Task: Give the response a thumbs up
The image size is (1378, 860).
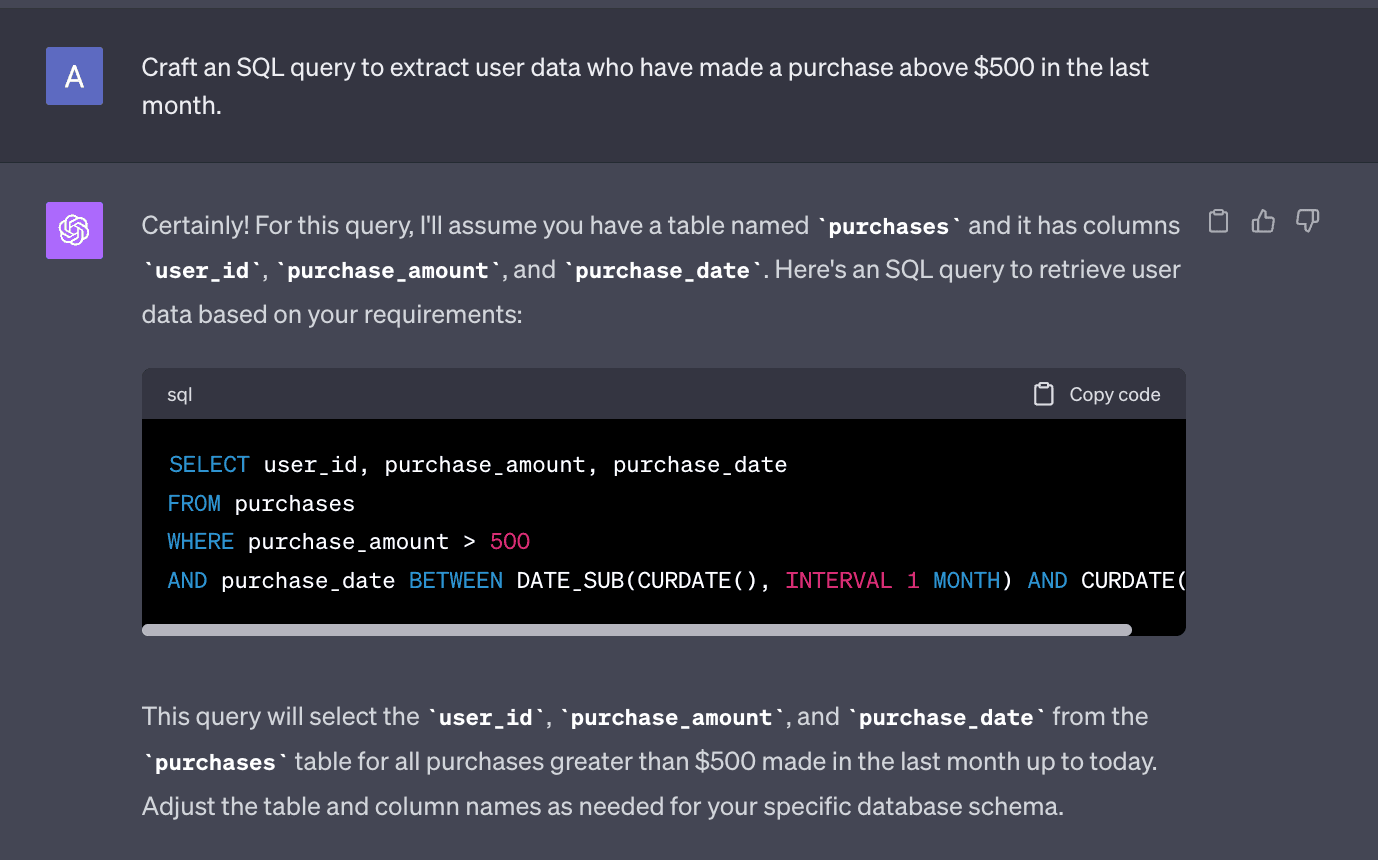Action: pyautogui.click(x=1263, y=221)
